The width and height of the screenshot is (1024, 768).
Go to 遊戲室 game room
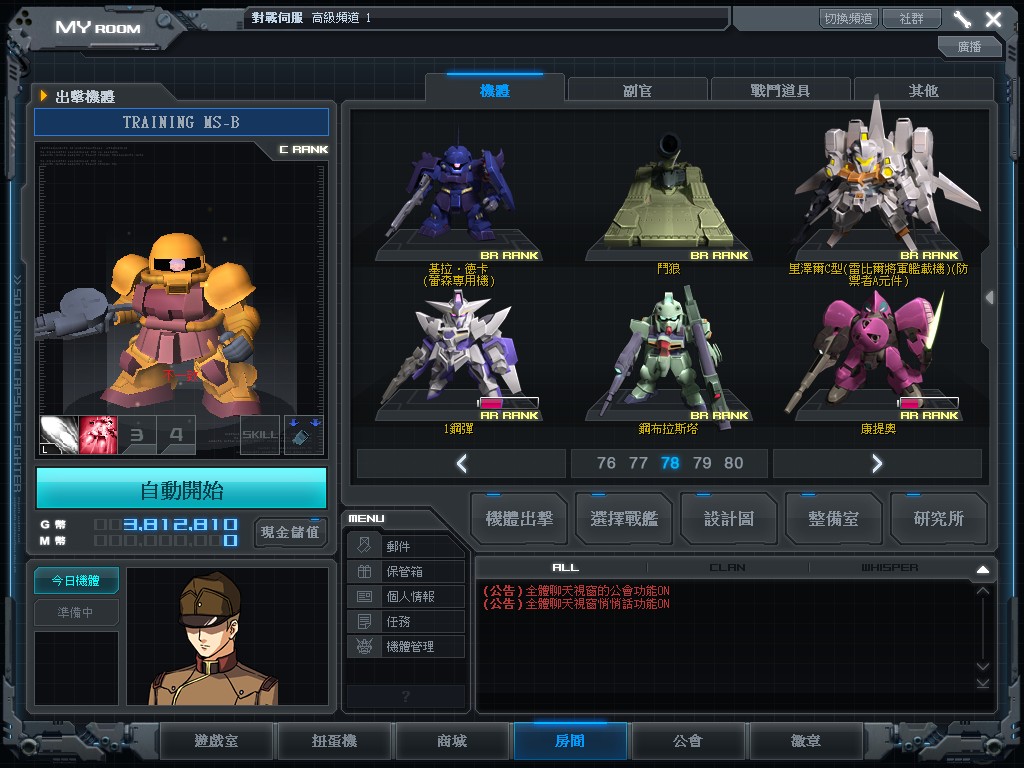pos(216,741)
